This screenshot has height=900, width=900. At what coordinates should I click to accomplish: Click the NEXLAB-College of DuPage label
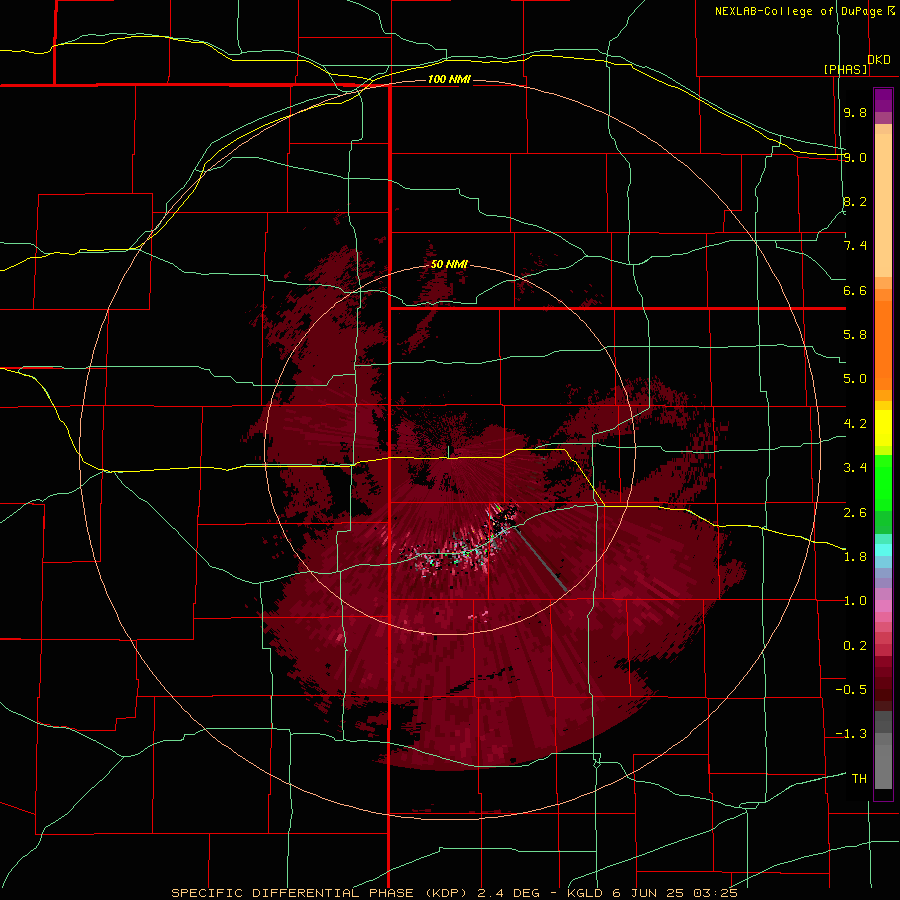(800, 11)
